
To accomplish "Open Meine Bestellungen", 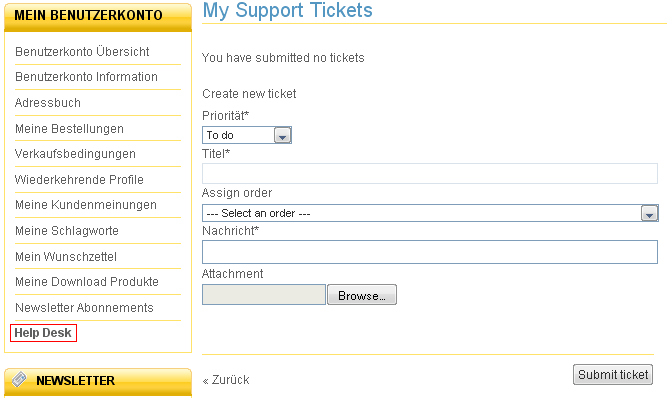I will 69,129.
